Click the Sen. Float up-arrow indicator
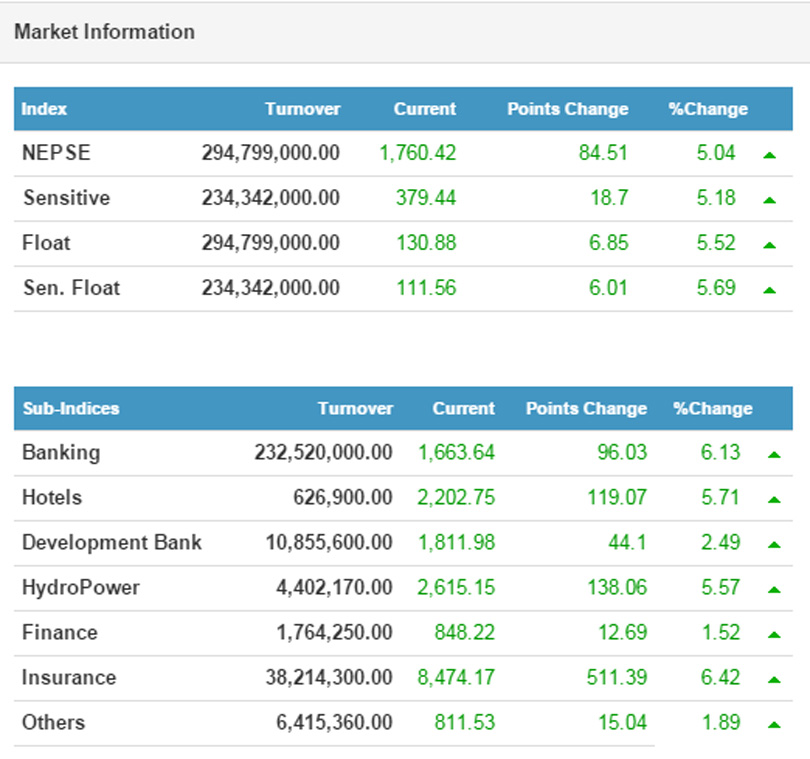The image size is (810, 759). tap(769, 290)
